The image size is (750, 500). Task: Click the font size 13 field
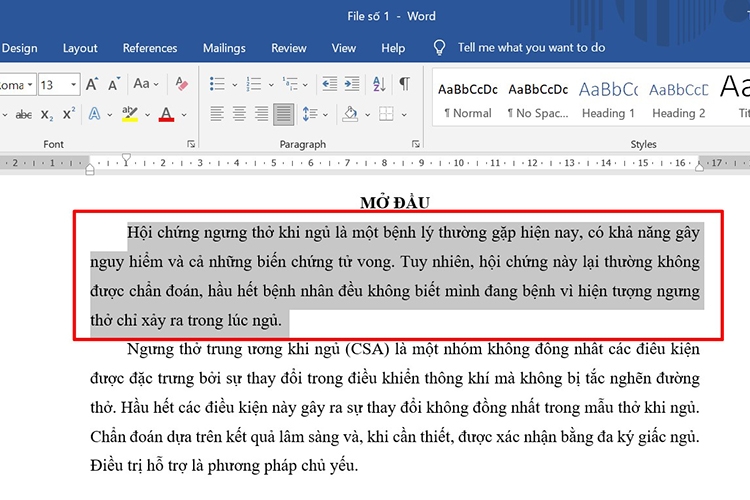pyautogui.click(x=54, y=85)
